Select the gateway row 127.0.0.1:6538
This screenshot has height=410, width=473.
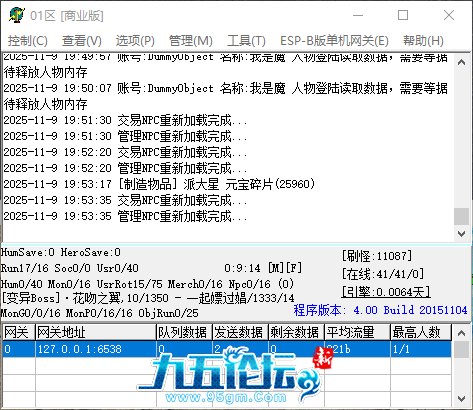click(x=227, y=349)
